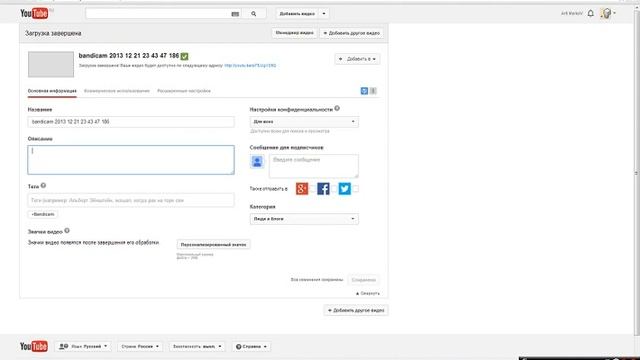
Task: Open notifications bell icon
Action: 591,13
